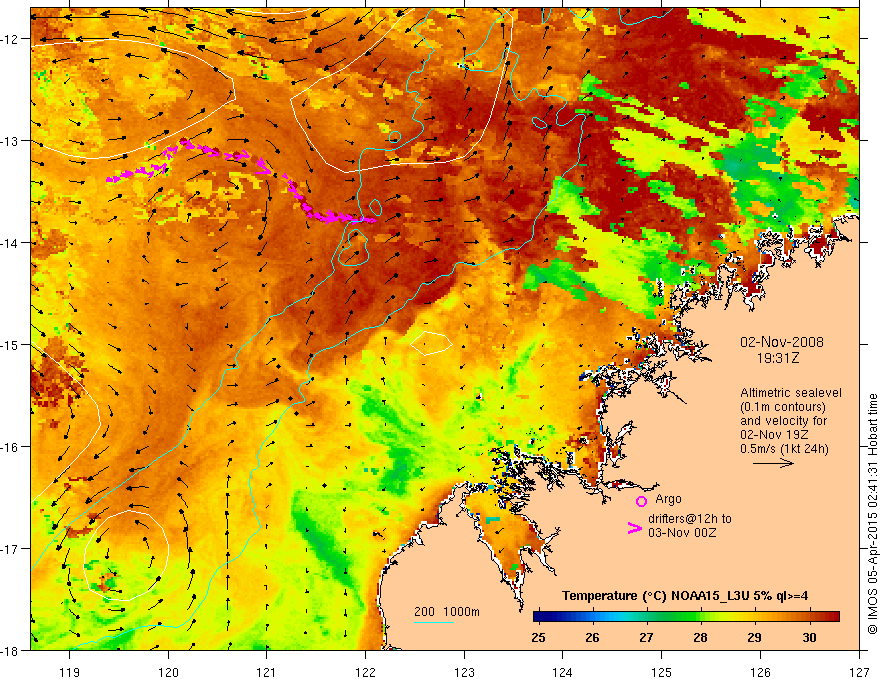Click the cyan 200 1000m contour legend line
880x680 pixels.
[434, 622]
